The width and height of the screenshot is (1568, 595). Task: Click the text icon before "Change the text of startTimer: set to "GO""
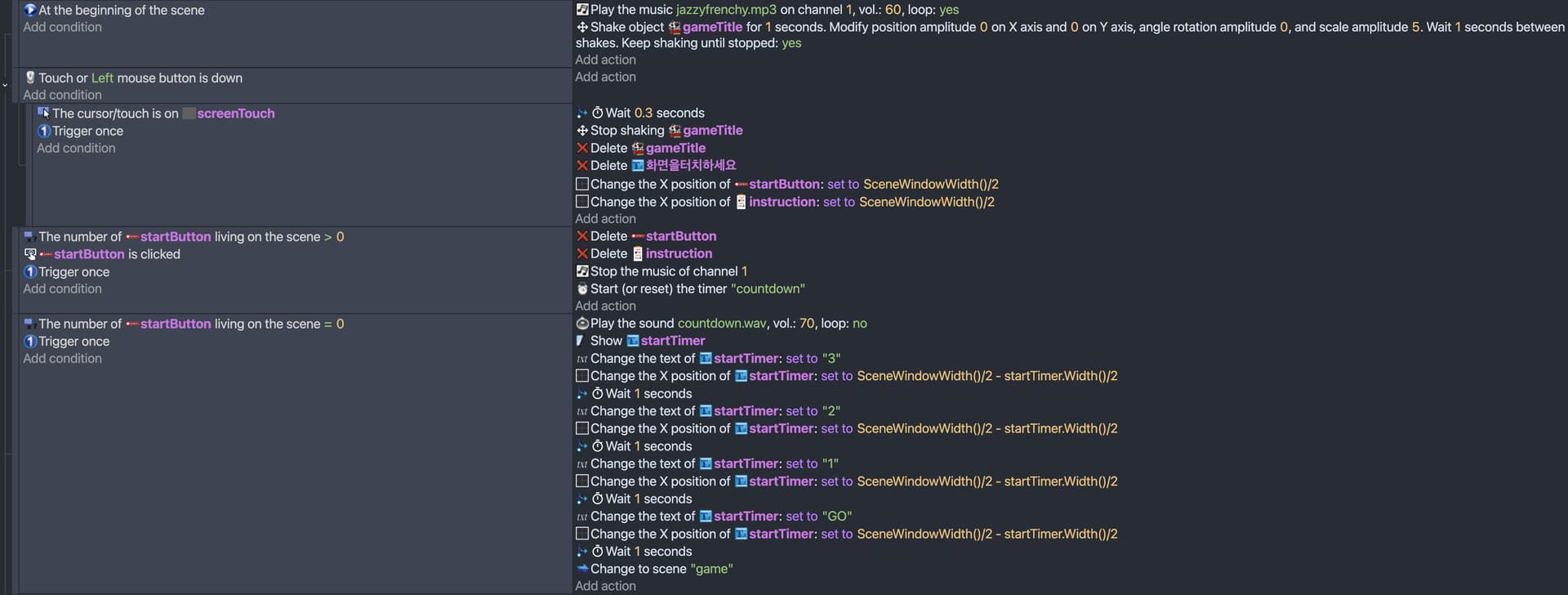pyautogui.click(x=582, y=517)
